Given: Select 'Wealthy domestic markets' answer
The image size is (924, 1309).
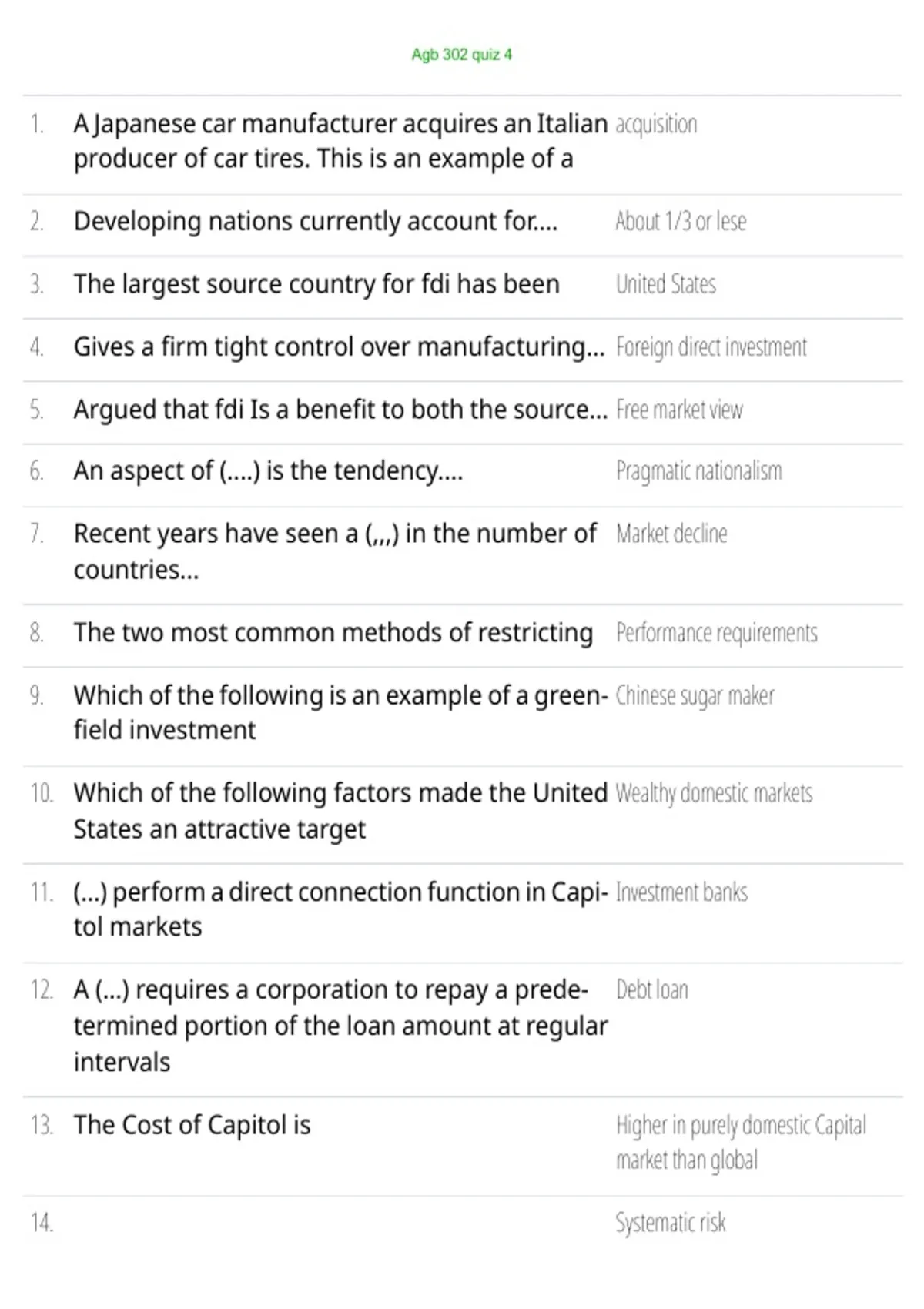Looking at the screenshot, I should click(x=714, y=793).
